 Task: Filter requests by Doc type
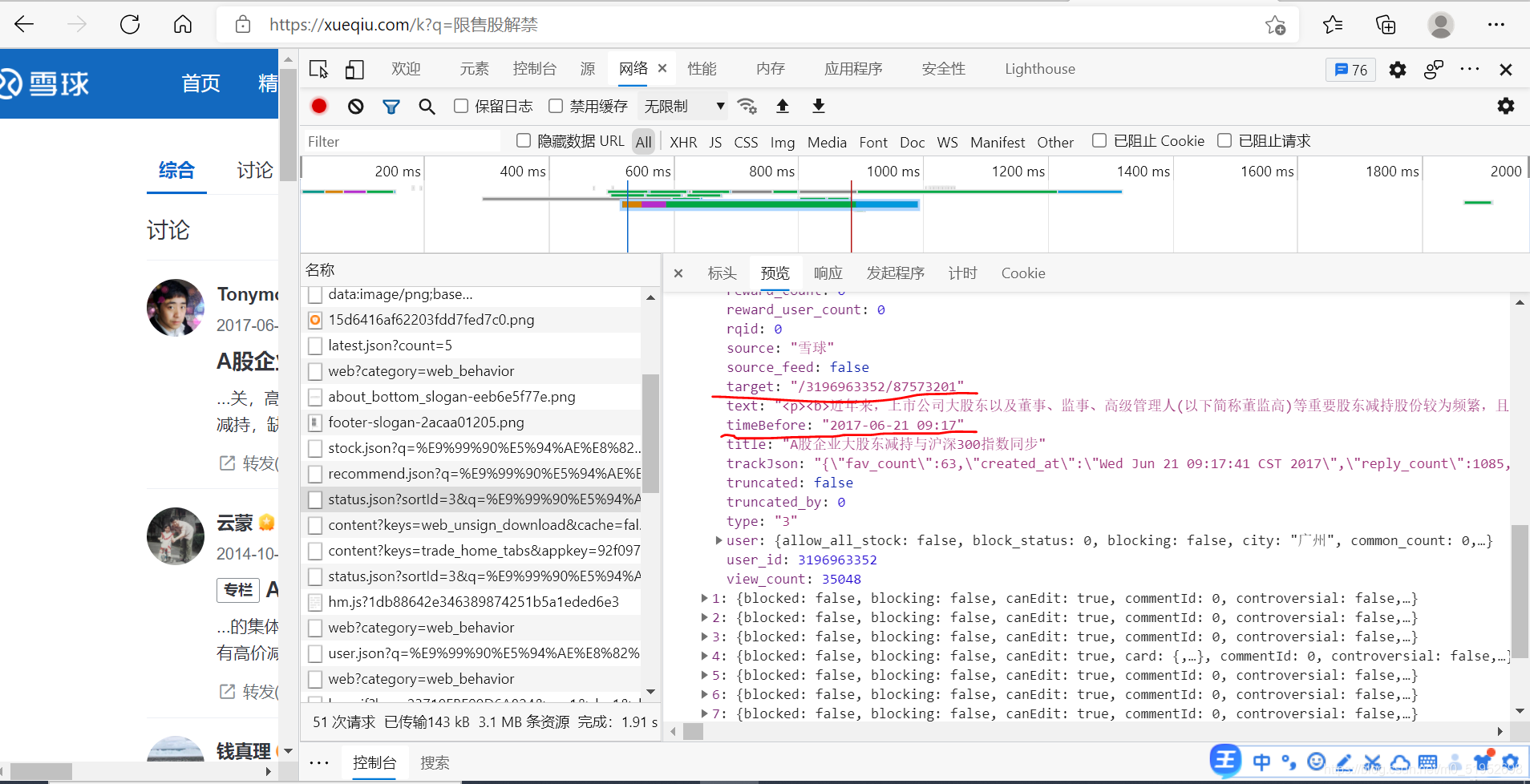click(912, 142)
